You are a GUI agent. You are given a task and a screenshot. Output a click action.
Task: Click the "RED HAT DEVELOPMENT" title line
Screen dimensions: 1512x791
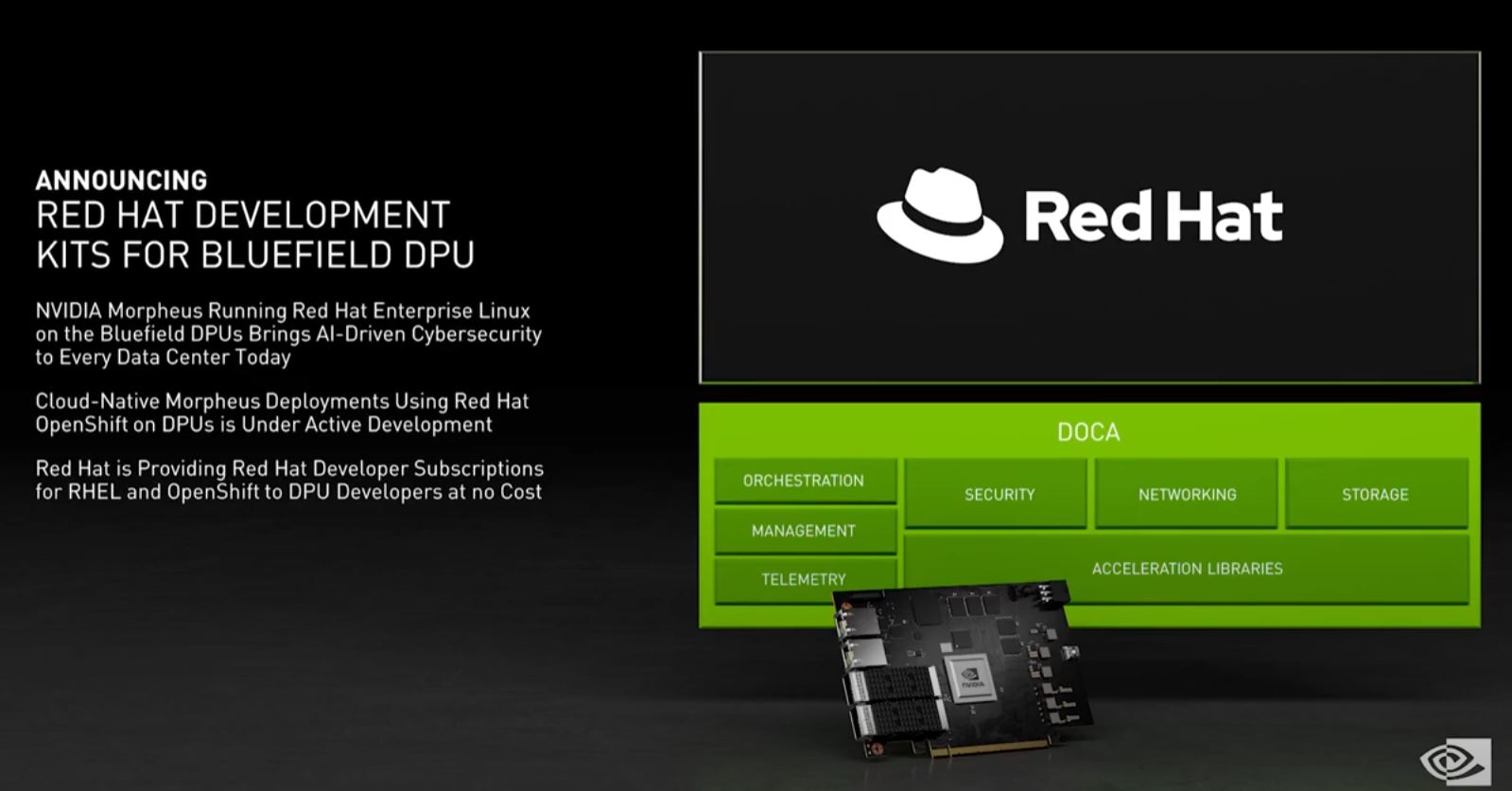pyautogui.click(x=243, y=216)
